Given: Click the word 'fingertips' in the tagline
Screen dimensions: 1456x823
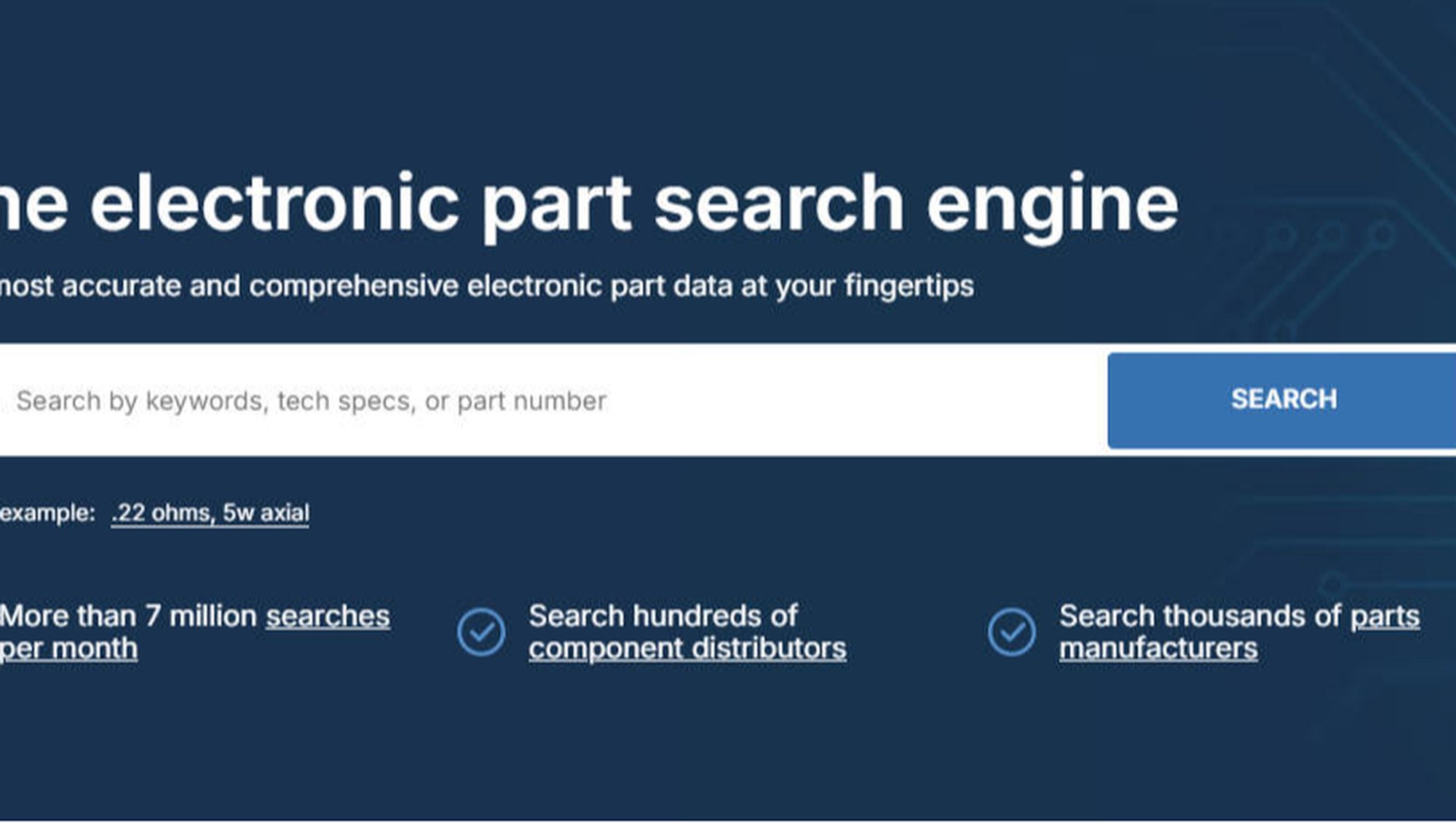Looking at the screenshot, I should 909,286.
